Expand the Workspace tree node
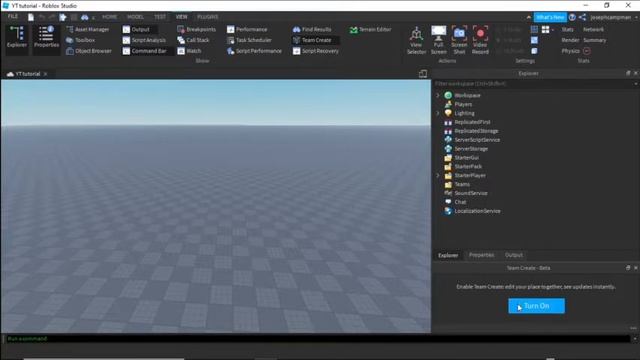 438,95
